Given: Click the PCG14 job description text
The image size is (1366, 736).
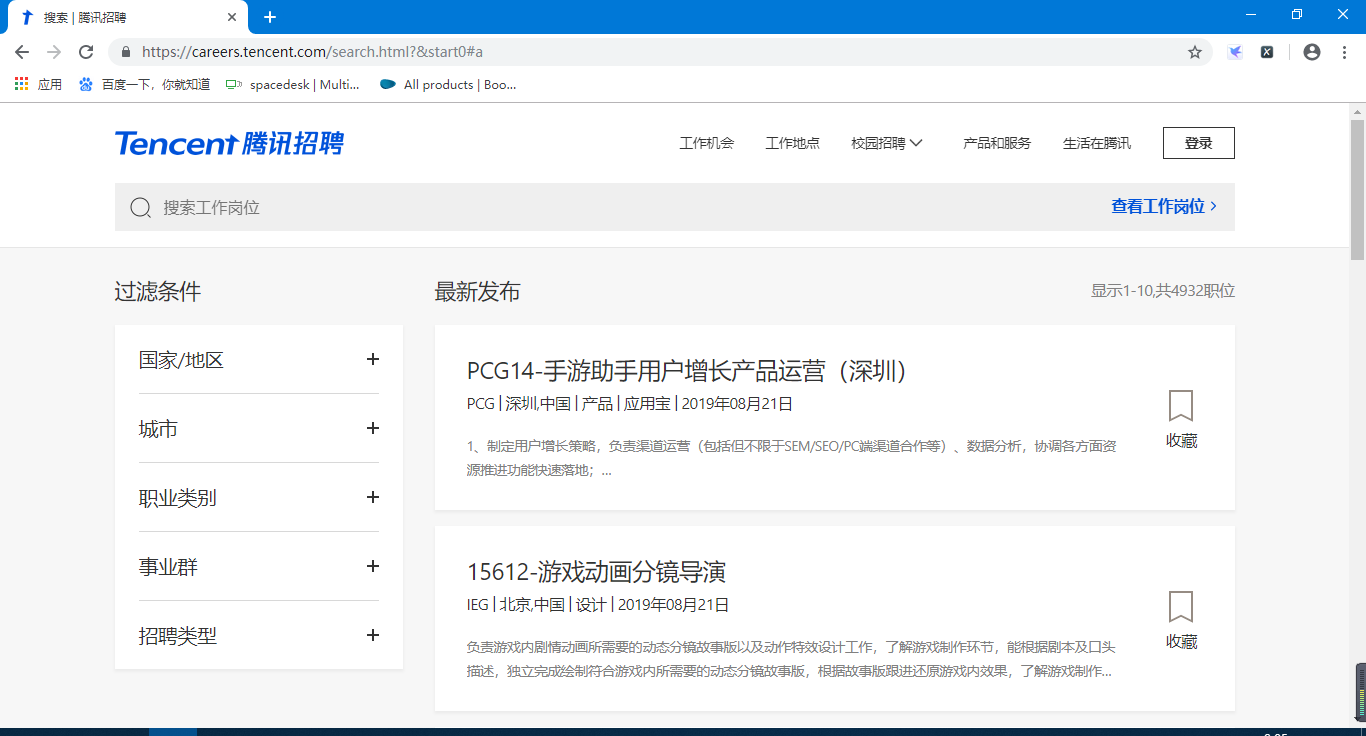Looking at the screenshot, I should [791, 458].
